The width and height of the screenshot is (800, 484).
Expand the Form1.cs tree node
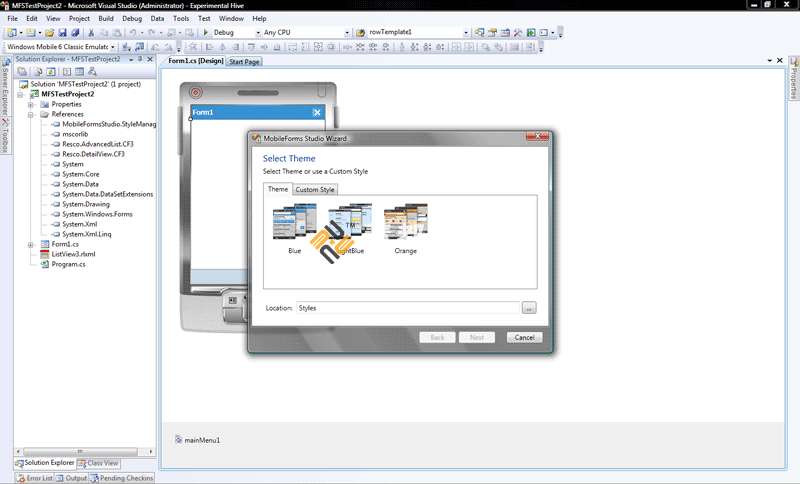[x=31, y=244]
